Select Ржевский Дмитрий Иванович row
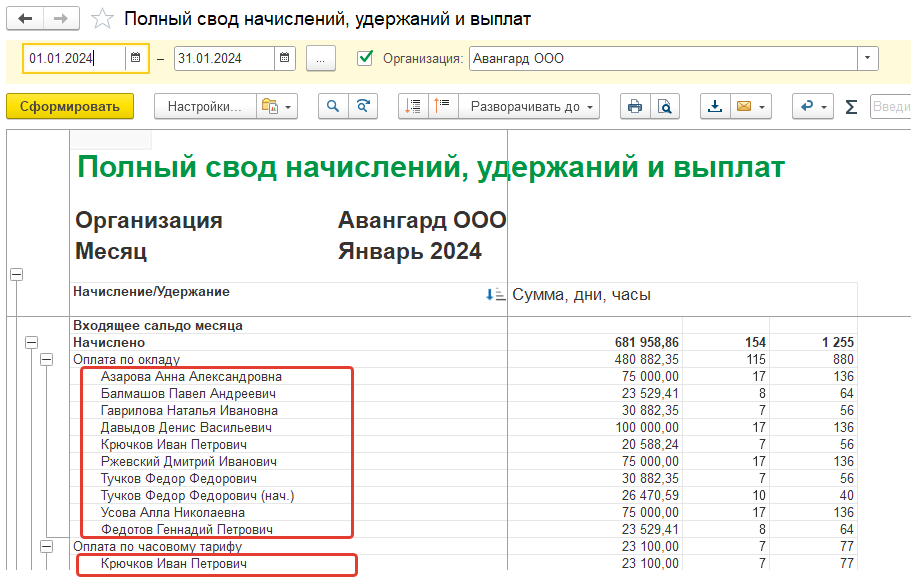This screenshot has height=577, width=911. pos(189,461)
